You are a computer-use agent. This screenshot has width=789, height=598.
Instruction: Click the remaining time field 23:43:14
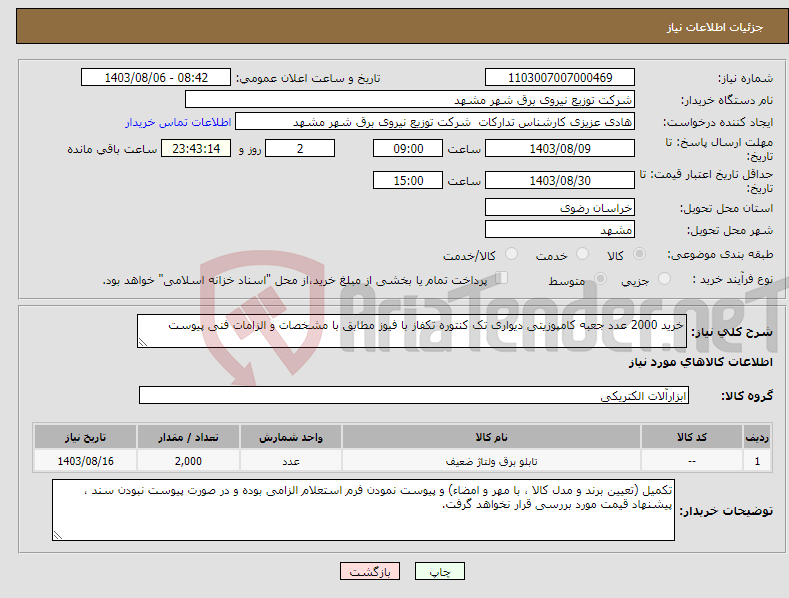click(196, 148)
